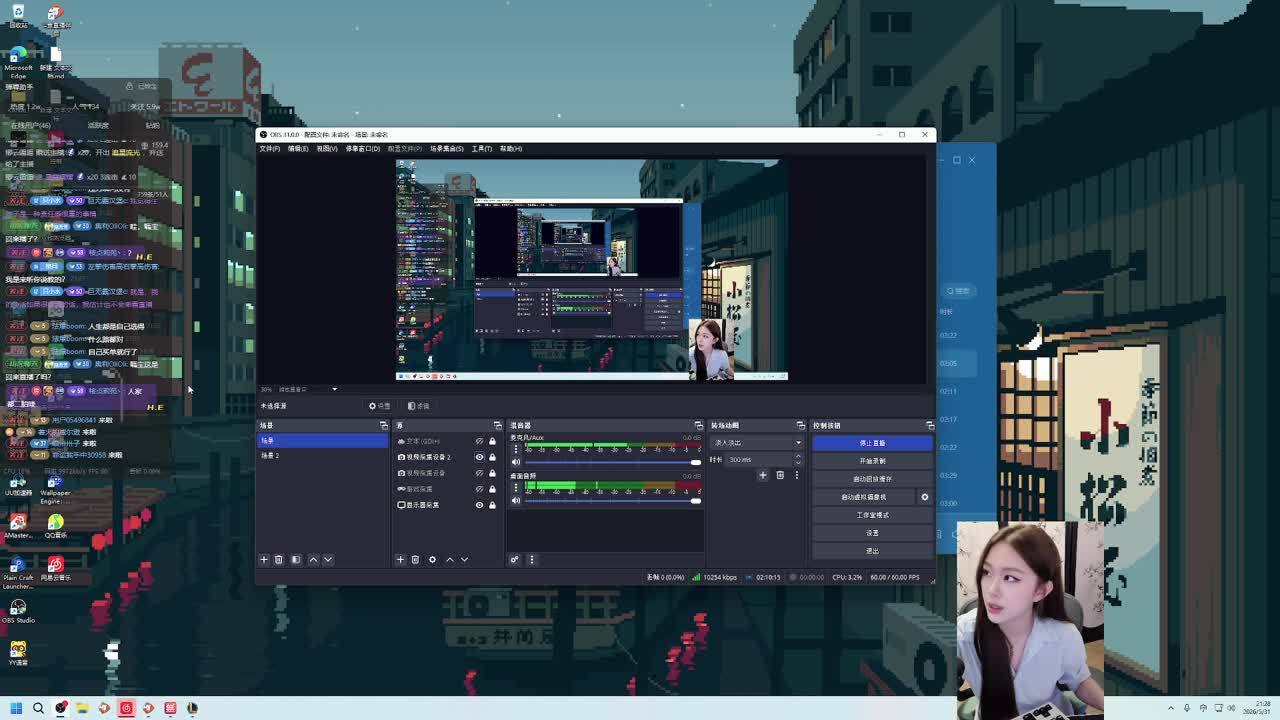The width and height of the screenshot is (1280, 720).
Task: Open OBS Settings from Controls panel
Action: coord(872,533)
